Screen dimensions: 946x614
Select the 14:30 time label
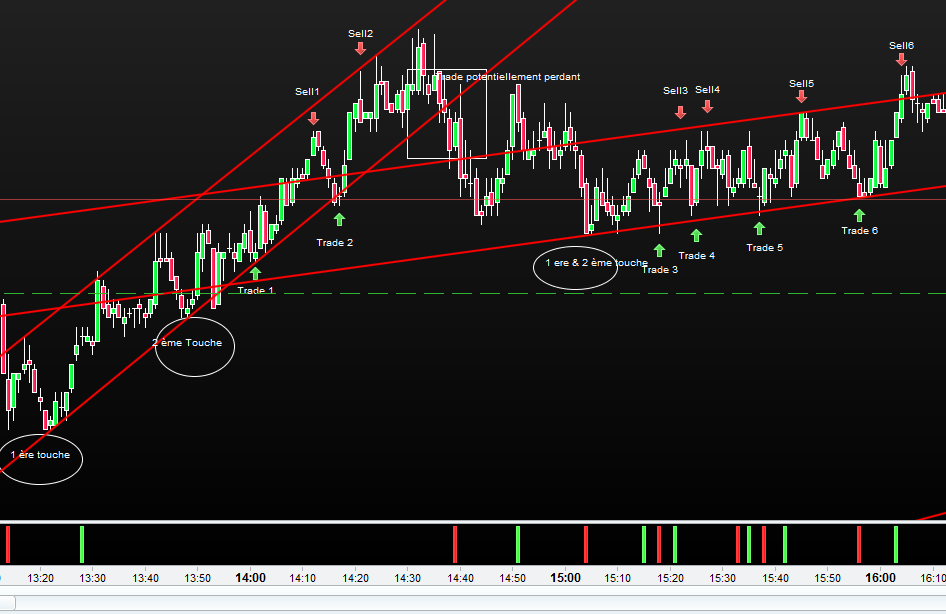[408, 578]
